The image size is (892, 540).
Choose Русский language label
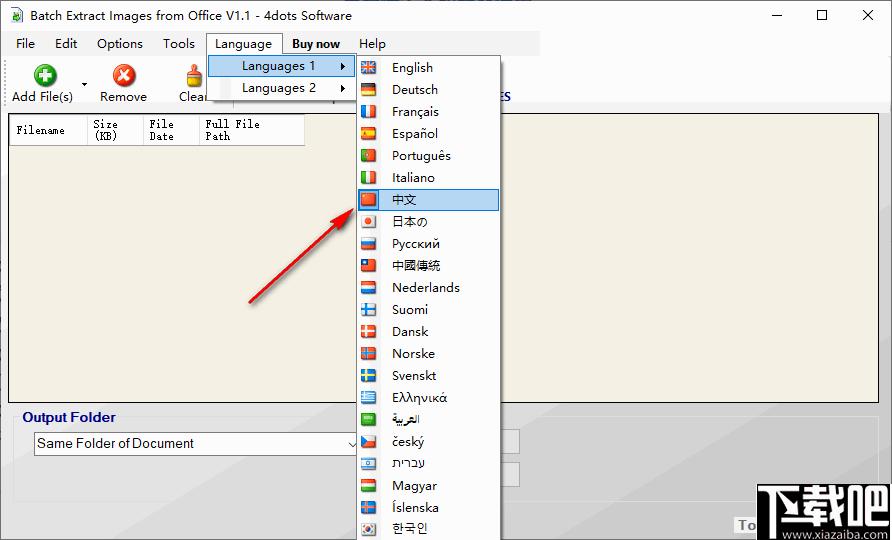point(416,244)
